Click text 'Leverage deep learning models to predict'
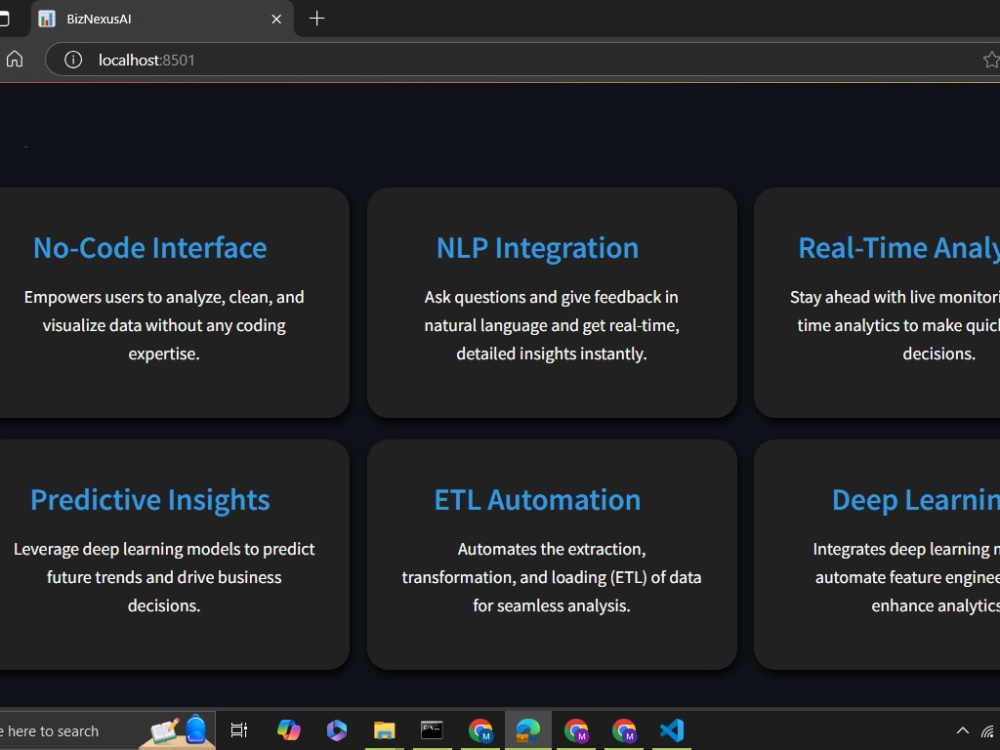 [x=164, y=549]
